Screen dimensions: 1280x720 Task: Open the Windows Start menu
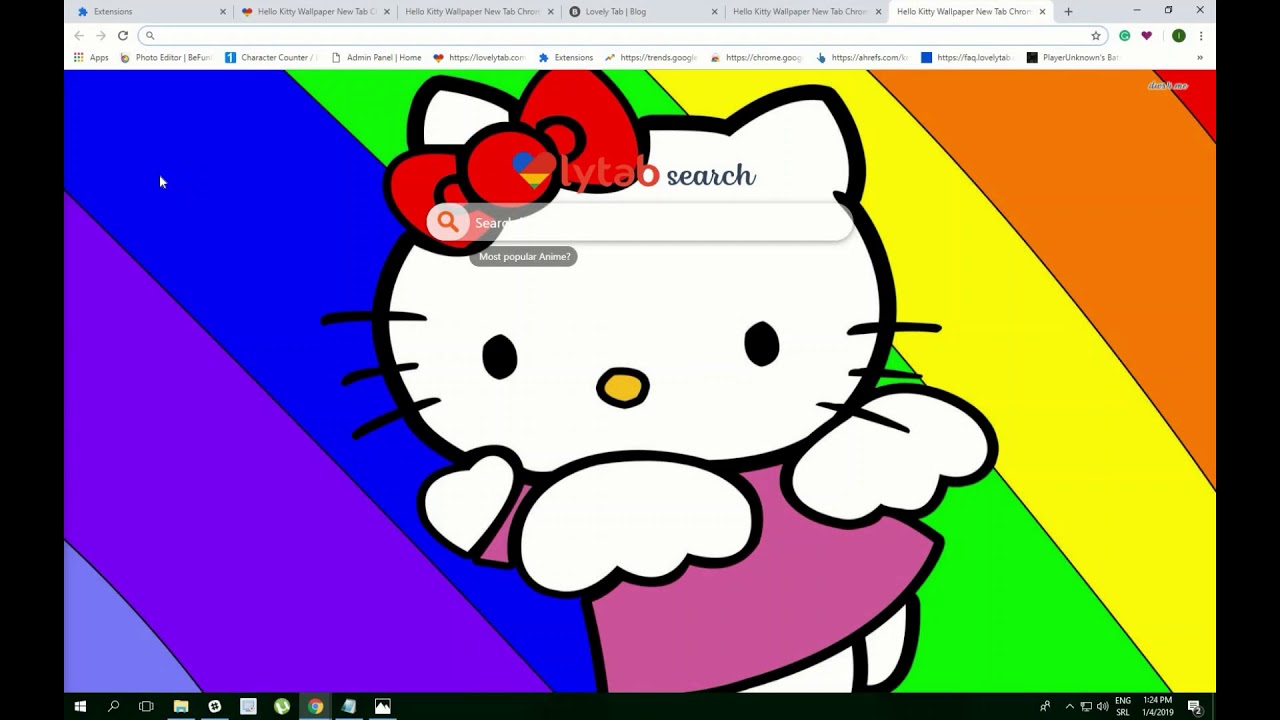(x=80, y=706)
